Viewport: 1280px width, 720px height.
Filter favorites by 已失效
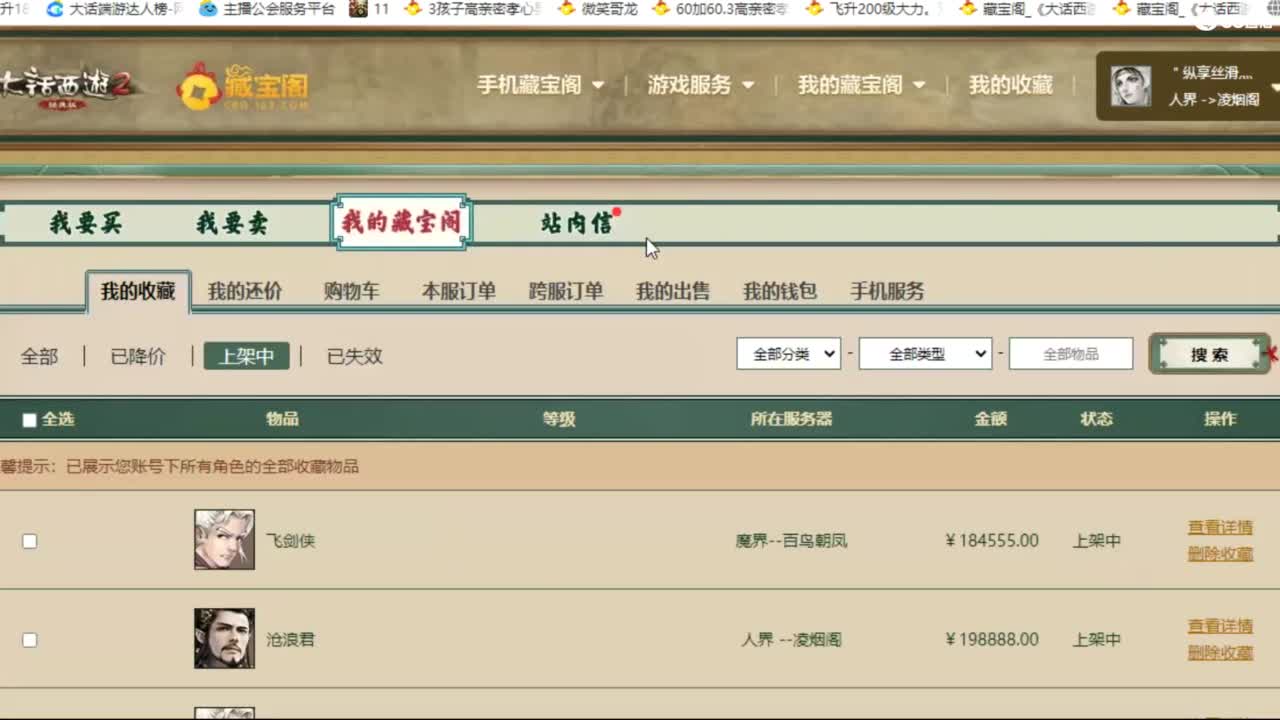pos(355,356)
